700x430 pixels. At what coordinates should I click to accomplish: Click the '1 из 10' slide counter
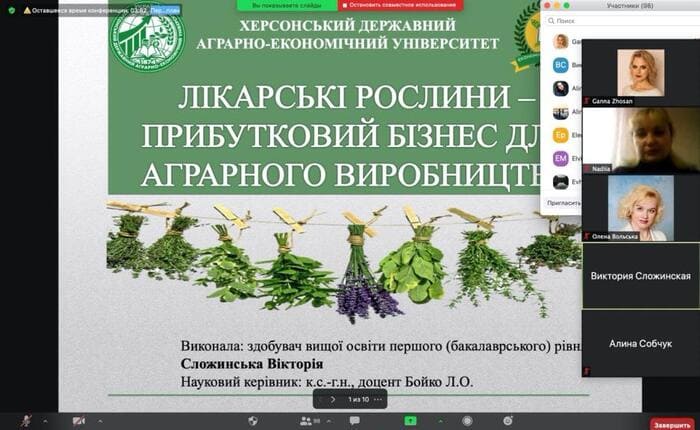coord(358,399)
